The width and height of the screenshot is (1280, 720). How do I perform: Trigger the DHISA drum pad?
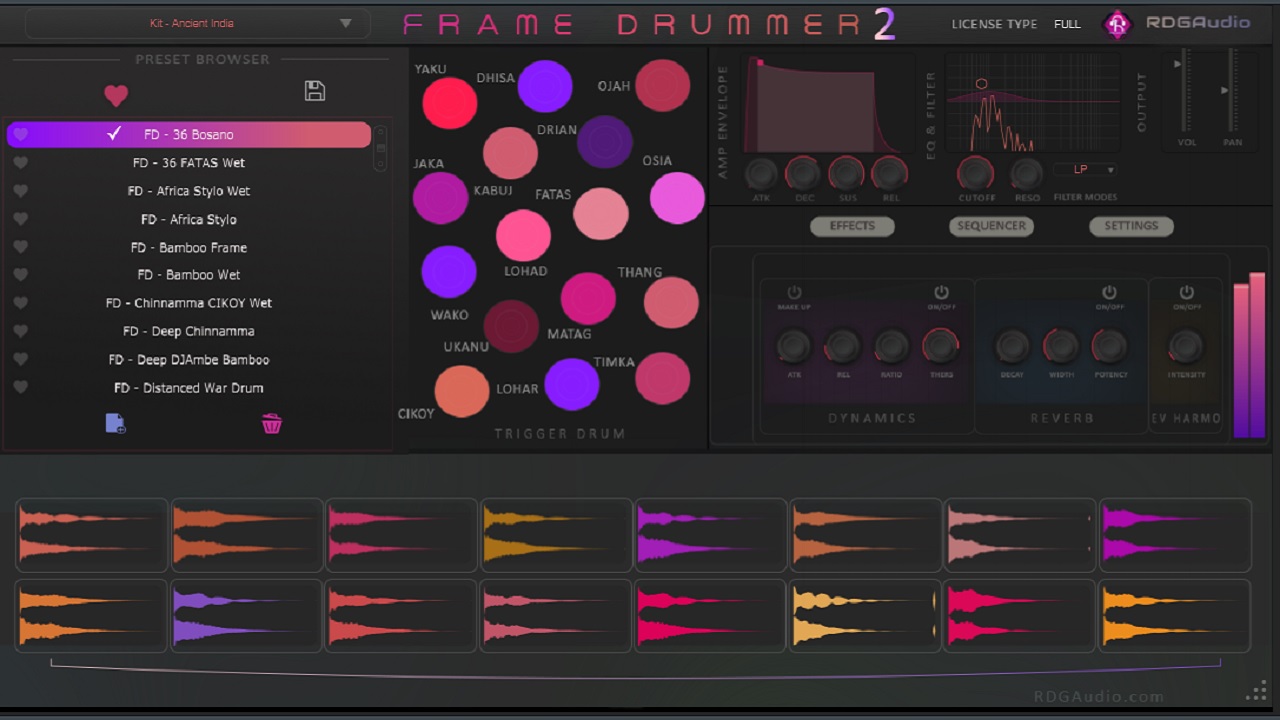tap(545, 85)
